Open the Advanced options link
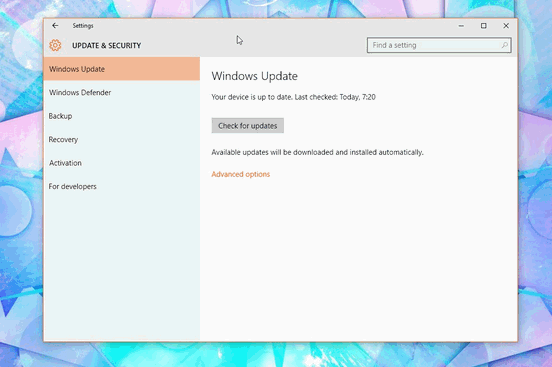Screen dimensions: 552x367 coord(240,174)
